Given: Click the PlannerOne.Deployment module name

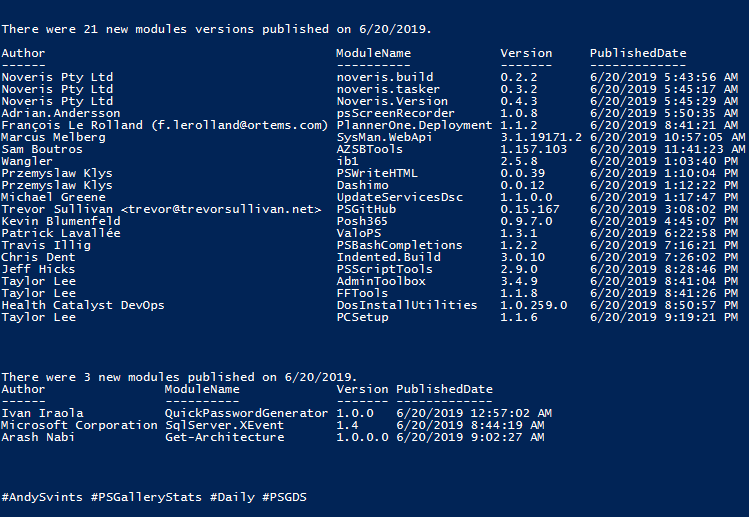Looking at the screenshot, I should 414,125.
